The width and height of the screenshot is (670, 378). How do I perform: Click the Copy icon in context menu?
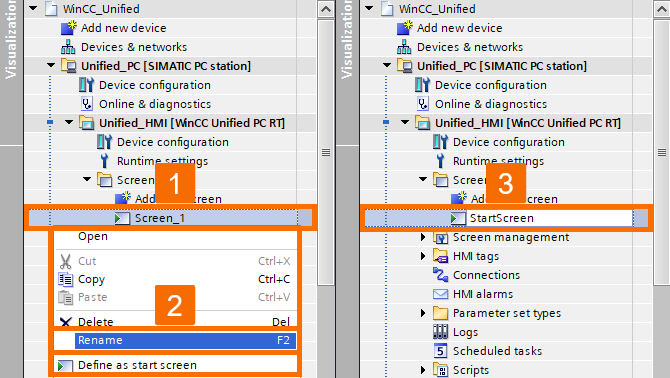coord(65,279)
